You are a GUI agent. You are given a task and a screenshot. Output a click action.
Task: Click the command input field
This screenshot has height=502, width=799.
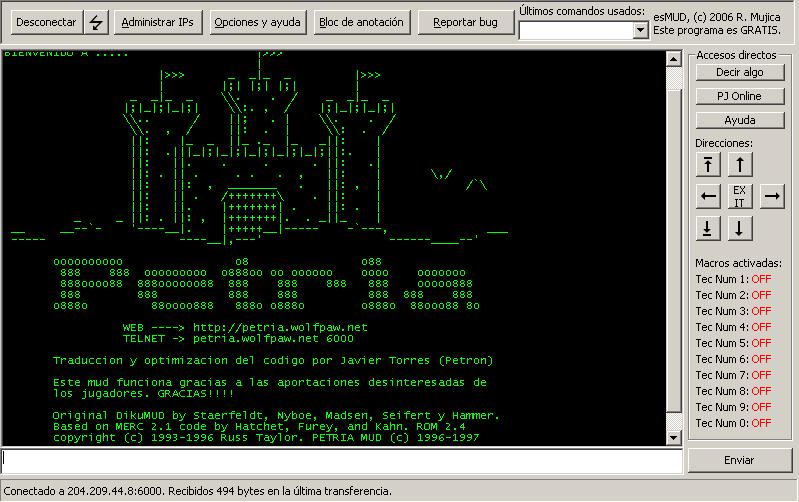tap(340, 460)
